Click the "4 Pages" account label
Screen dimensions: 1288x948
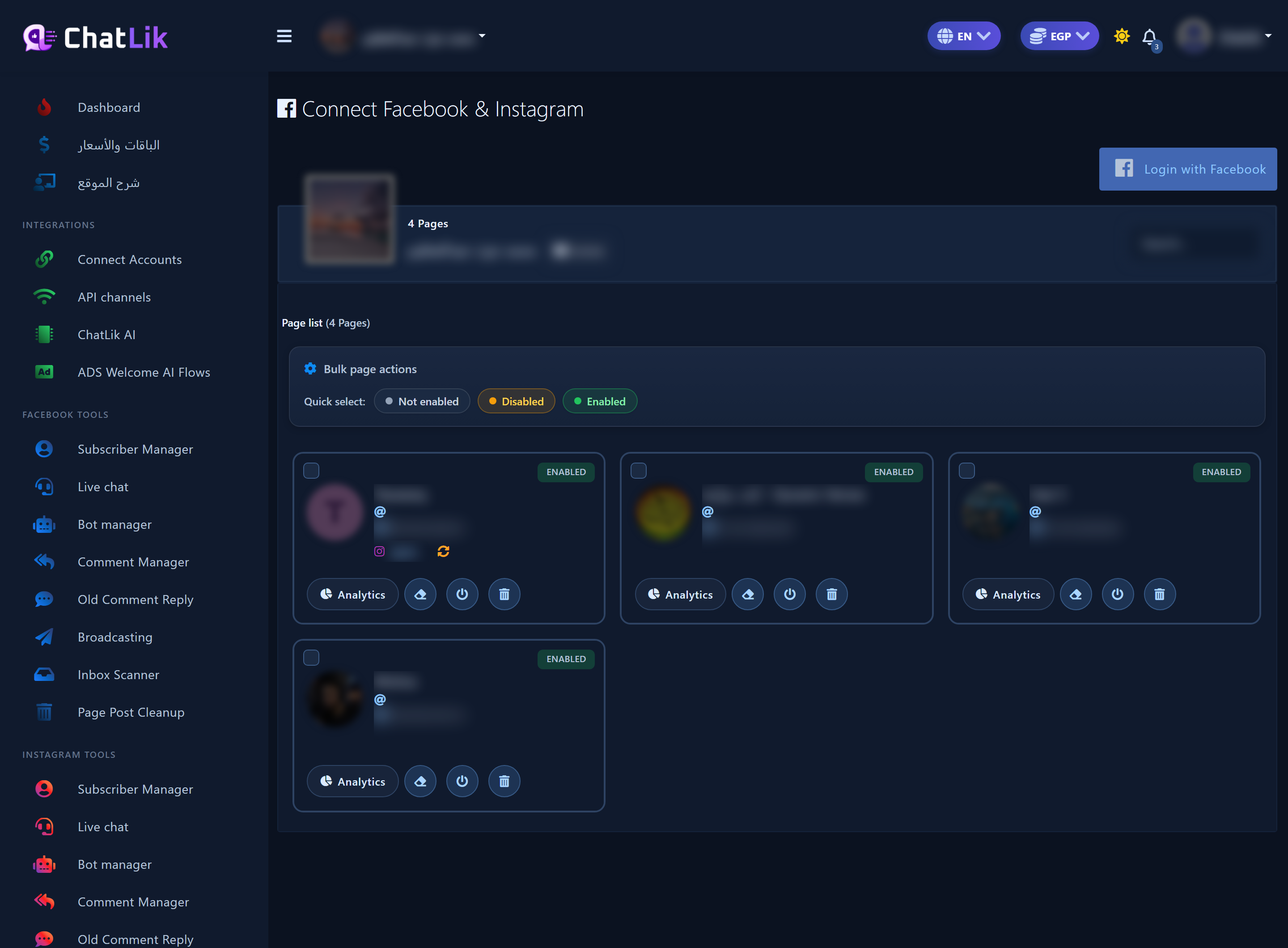(x=428, y=224)
